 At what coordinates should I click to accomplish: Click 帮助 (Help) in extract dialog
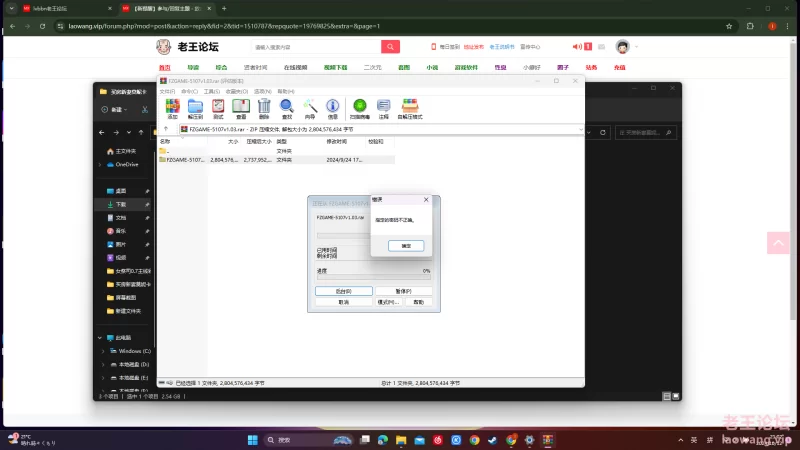coord(418,302)
